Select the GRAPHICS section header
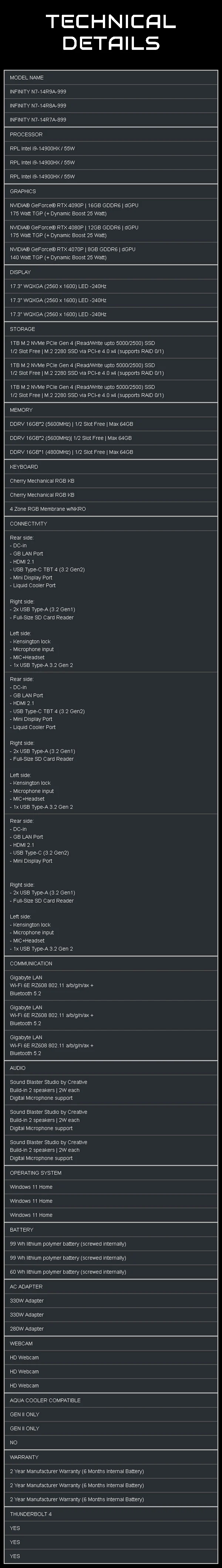Screen dimensions: 222x1568 23,191
